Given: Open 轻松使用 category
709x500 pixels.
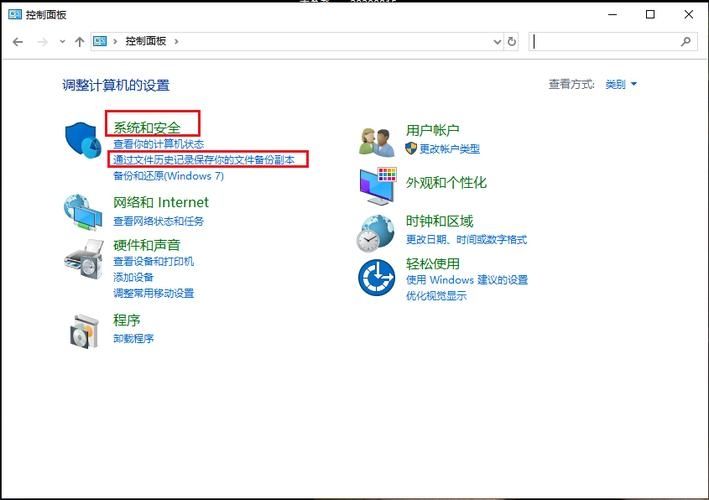Looking at the screenshot, I should (x=433, y=264).
